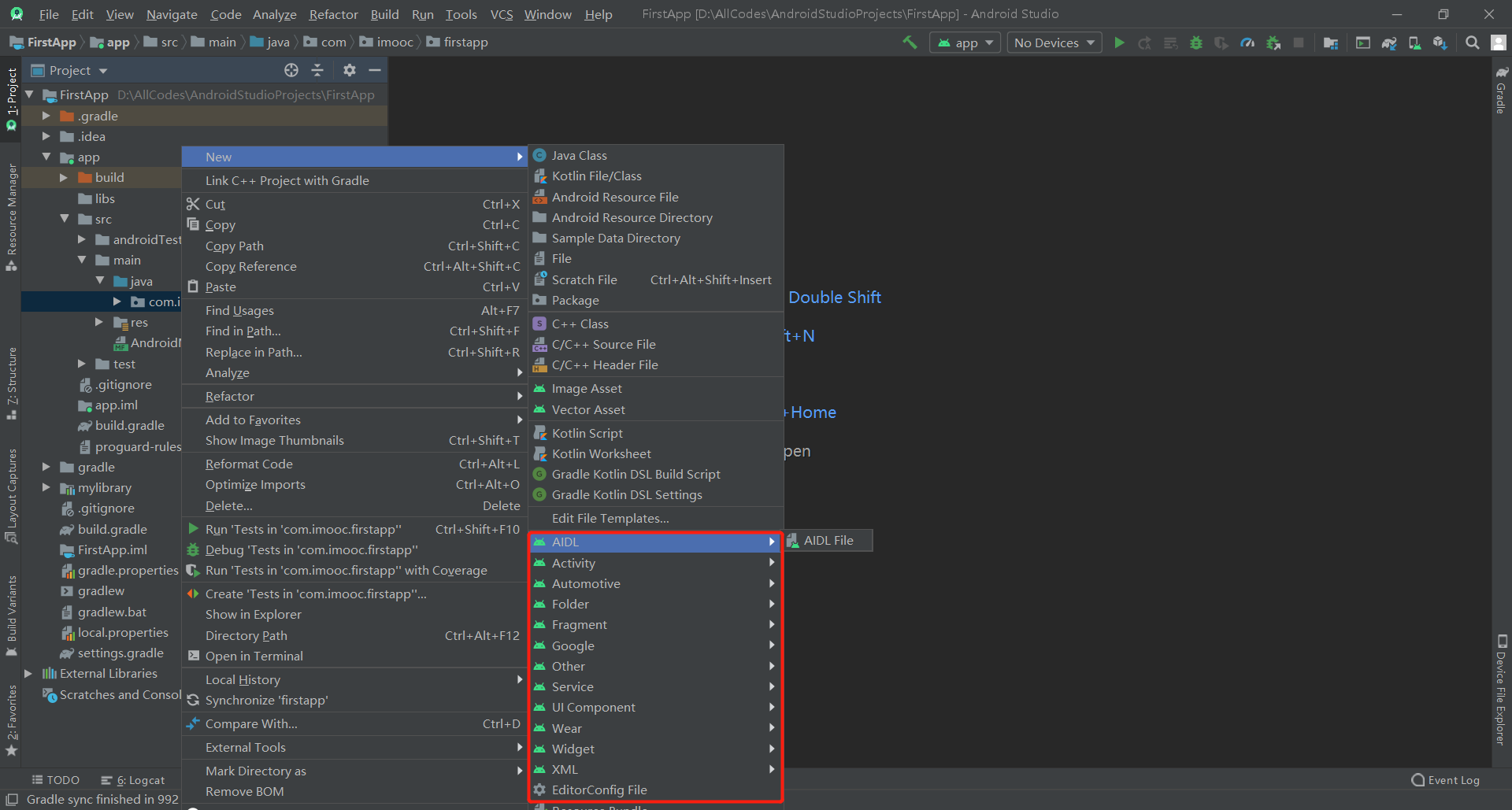Click the Apply Changes and Restart Activity icon
The width and height of the screenshot is (1512, 810).
pos(1145,43)
